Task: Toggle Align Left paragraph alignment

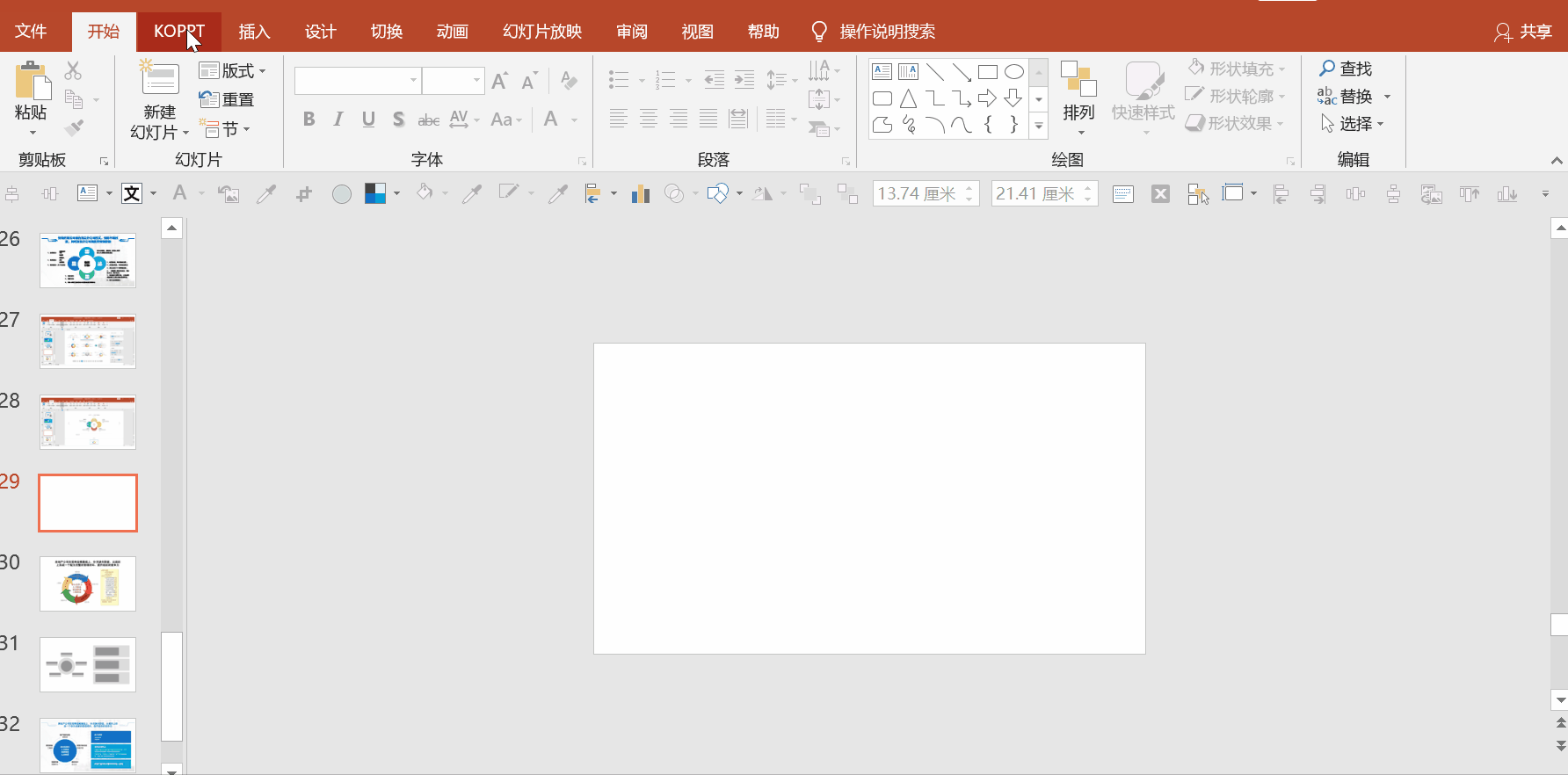Action: point(619,119)
